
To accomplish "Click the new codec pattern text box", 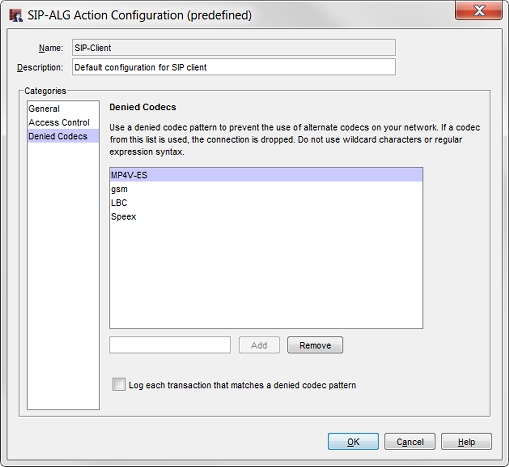I will pos(170,345).
